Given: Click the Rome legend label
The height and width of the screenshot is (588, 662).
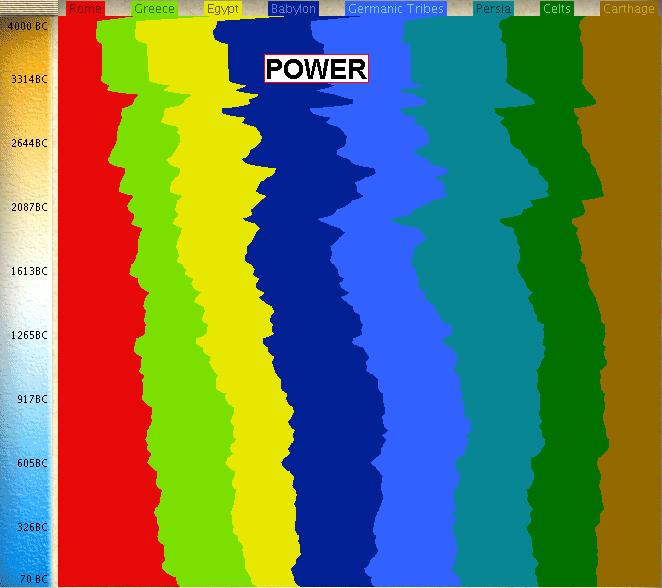Looking at the screenshot, I should pos(85,9).
